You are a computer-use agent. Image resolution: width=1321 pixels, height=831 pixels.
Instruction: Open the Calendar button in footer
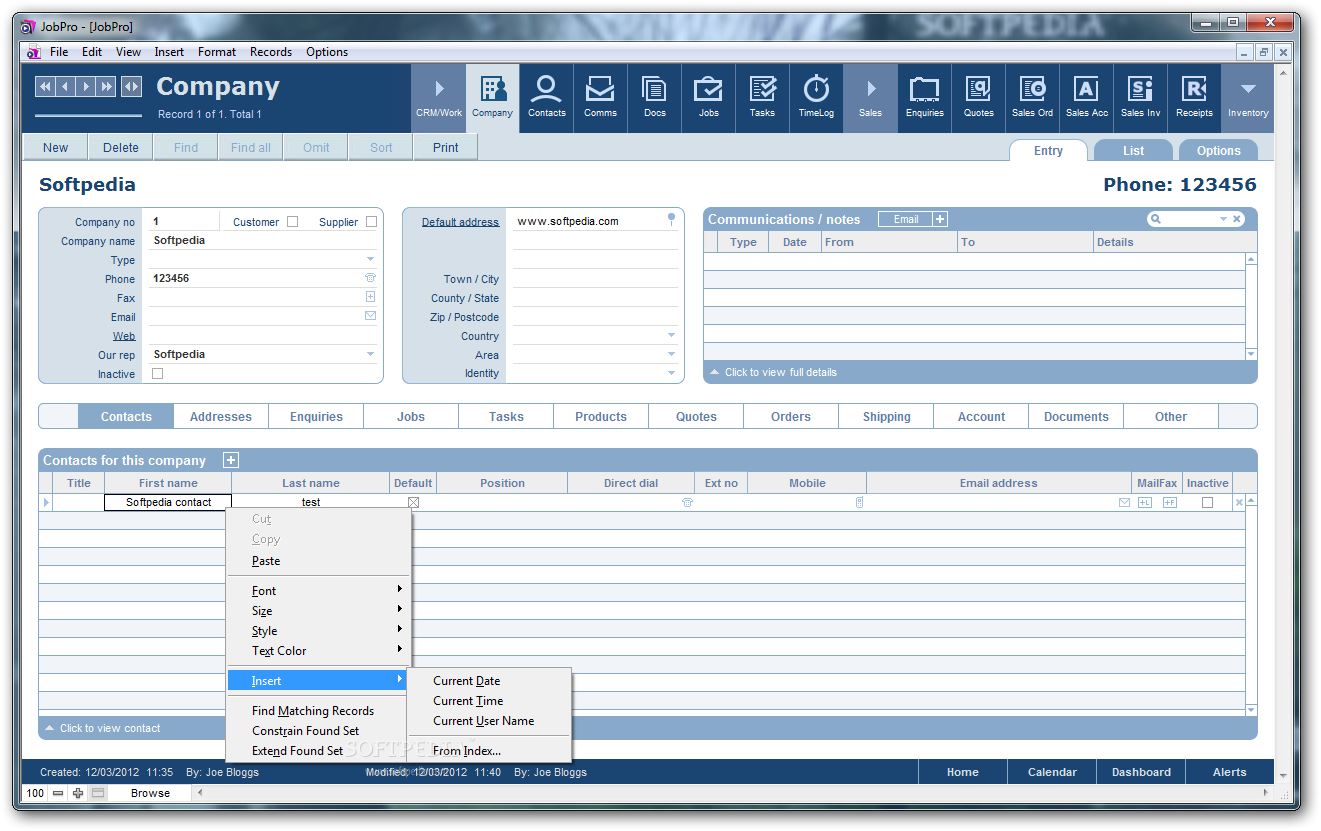tap(1052, 772)
